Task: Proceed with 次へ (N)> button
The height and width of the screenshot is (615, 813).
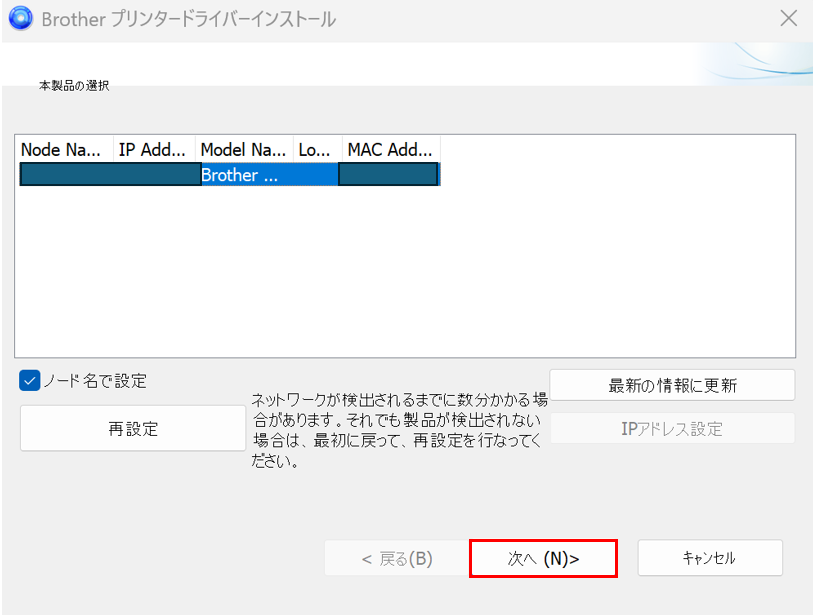Action: click(543, 558)
